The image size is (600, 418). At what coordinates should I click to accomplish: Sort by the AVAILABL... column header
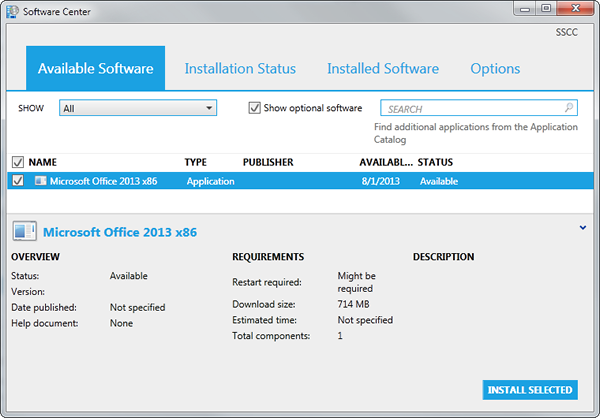coord(386,162)
